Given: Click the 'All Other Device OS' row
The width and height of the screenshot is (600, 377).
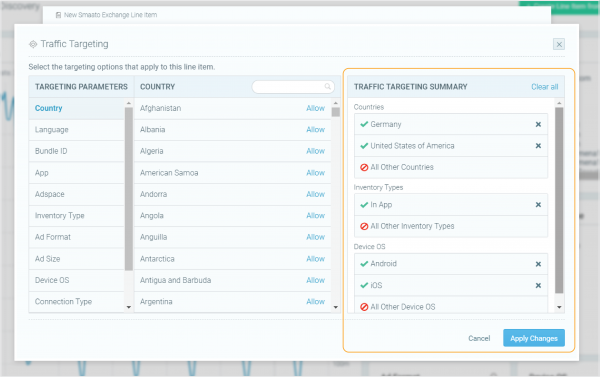Looking at the screenshot, I should tap(451, 305).
